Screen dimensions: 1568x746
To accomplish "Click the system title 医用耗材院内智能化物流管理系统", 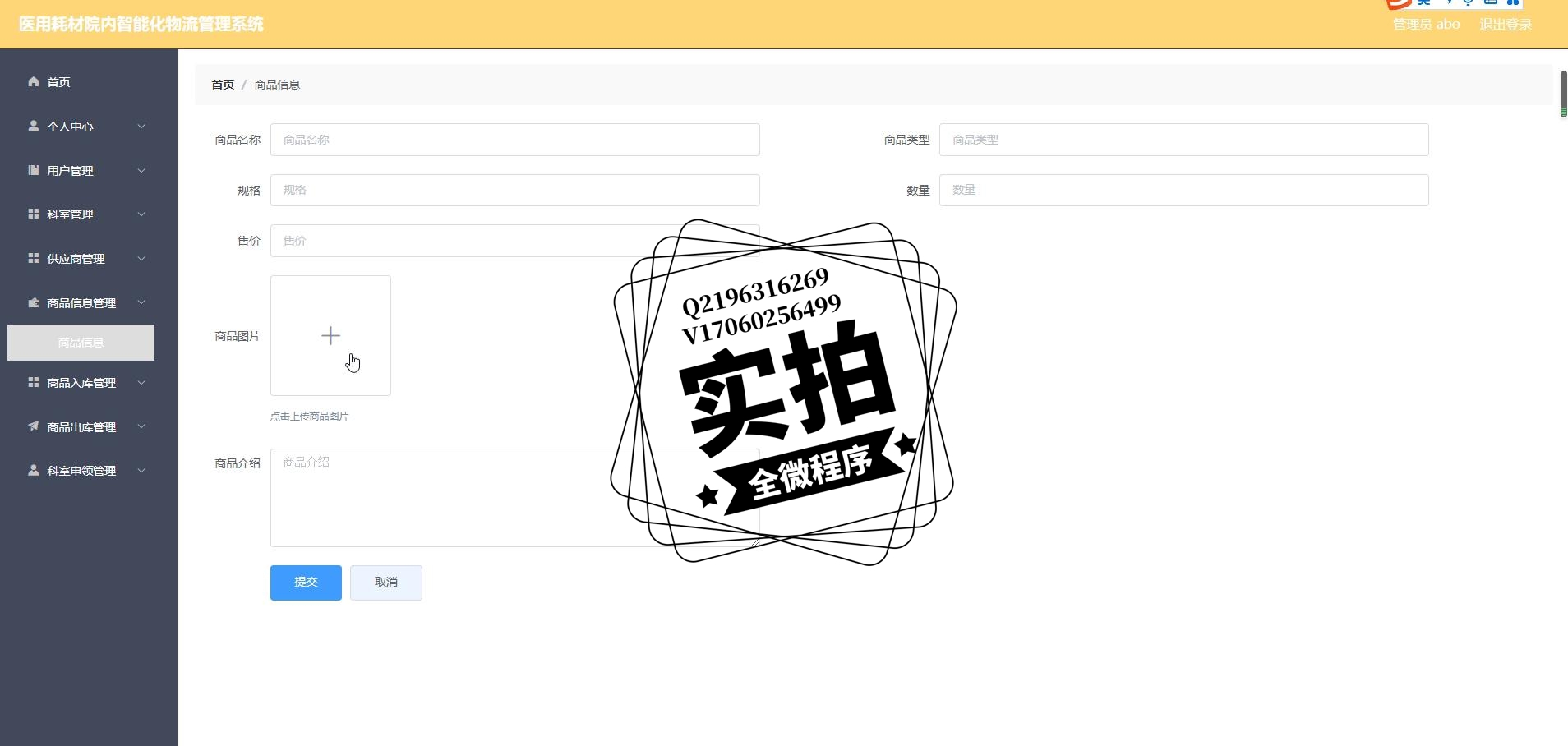I will tap(141, 25).
